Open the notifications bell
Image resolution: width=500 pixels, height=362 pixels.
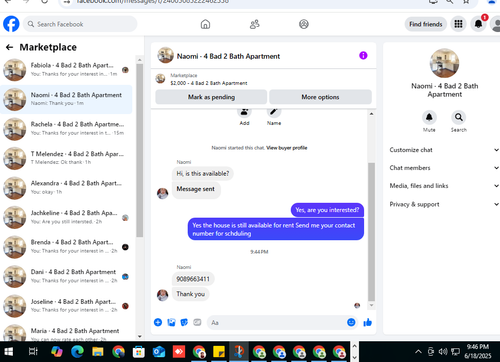478,24
